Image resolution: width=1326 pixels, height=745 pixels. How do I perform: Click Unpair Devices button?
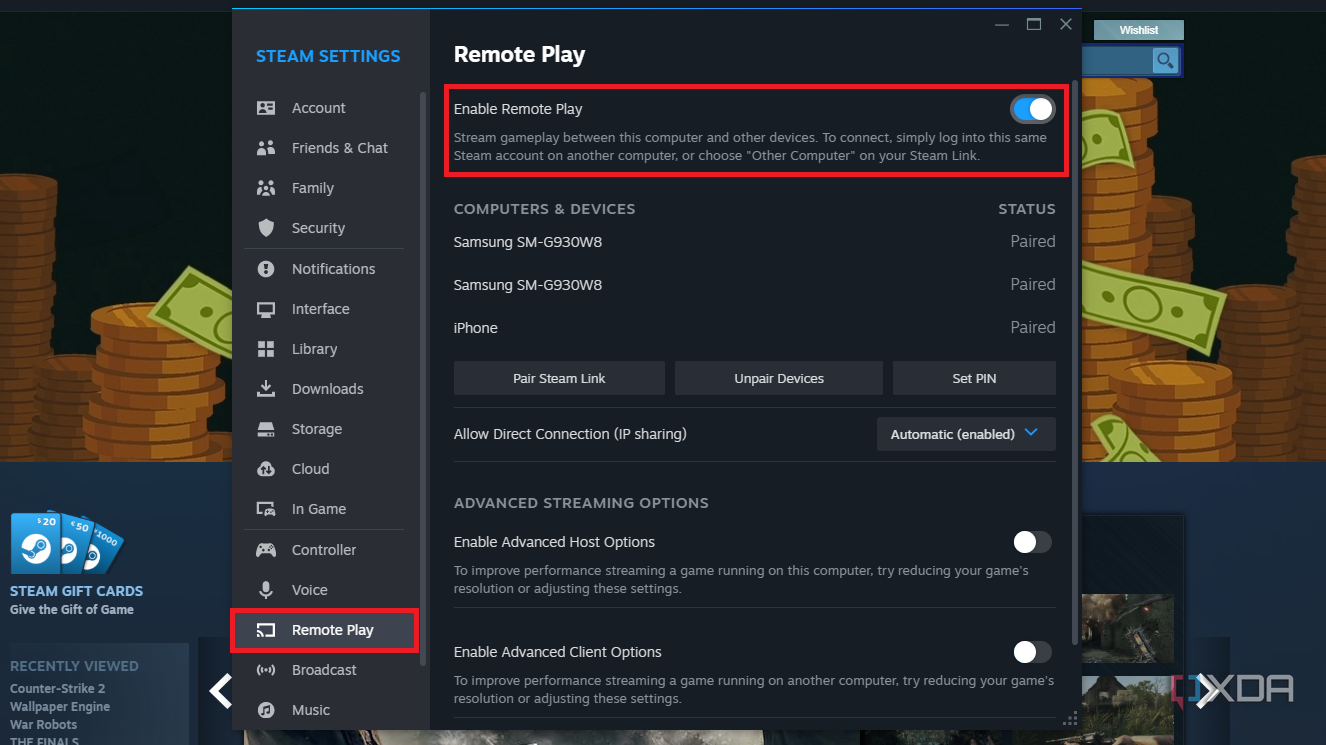pyautogui.click(x=779, y=378)
